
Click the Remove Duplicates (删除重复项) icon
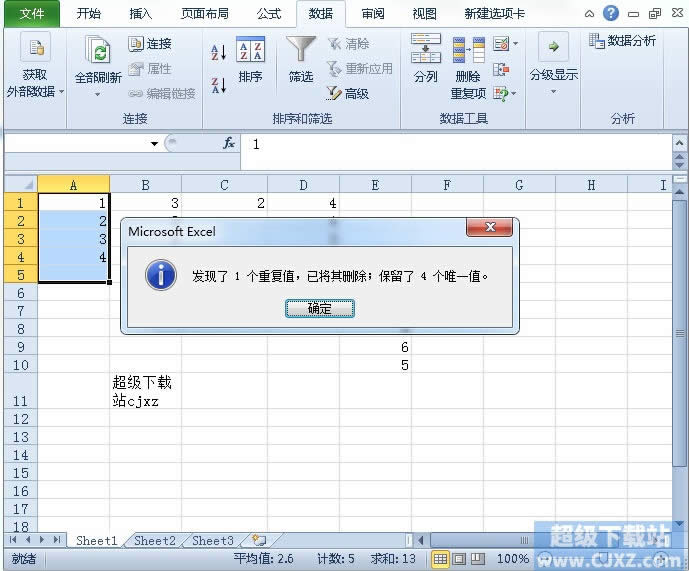tap(467, 50)
